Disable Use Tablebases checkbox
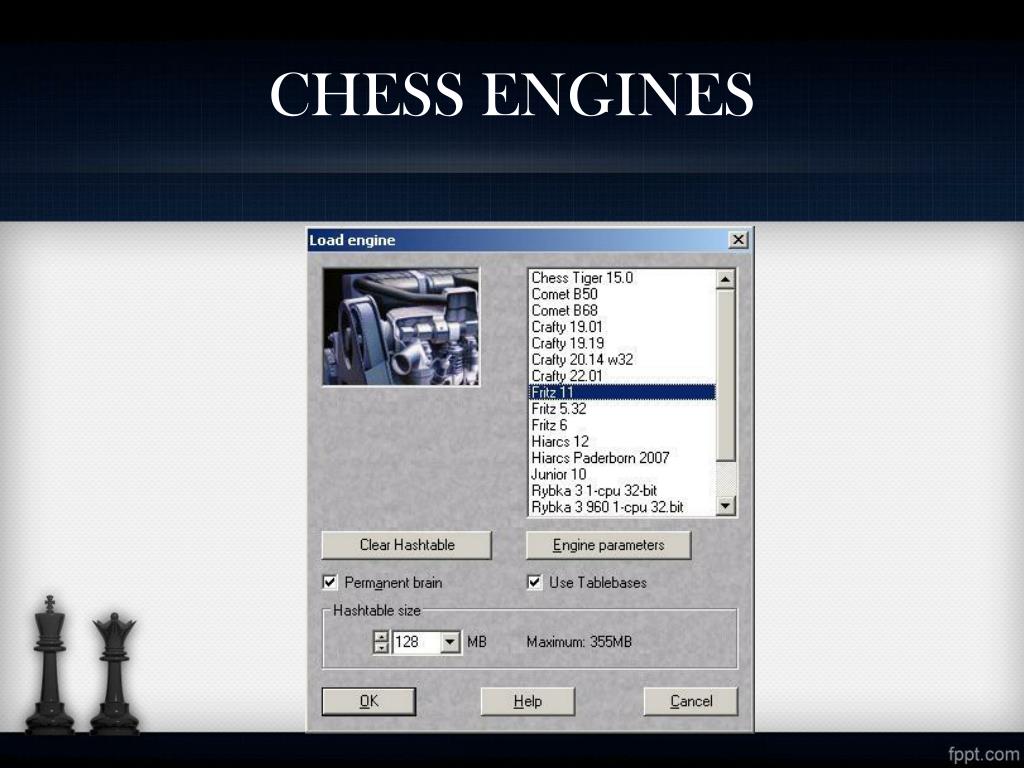Image resolution: width=1024 pixels, height=768 pixels. point(535,582)
